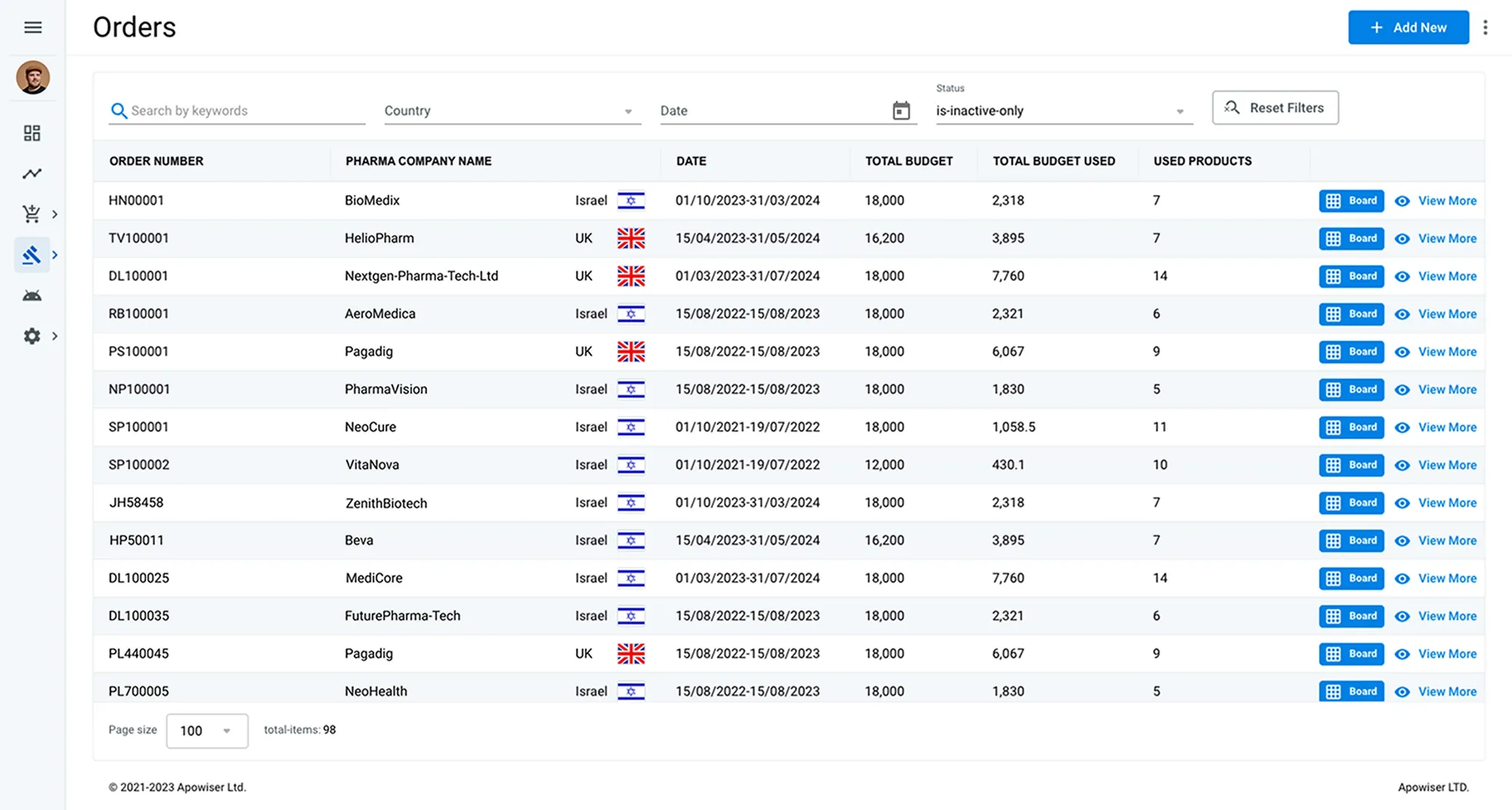
Task: Click View More for NeoCure order
Action: point(1436,428)
